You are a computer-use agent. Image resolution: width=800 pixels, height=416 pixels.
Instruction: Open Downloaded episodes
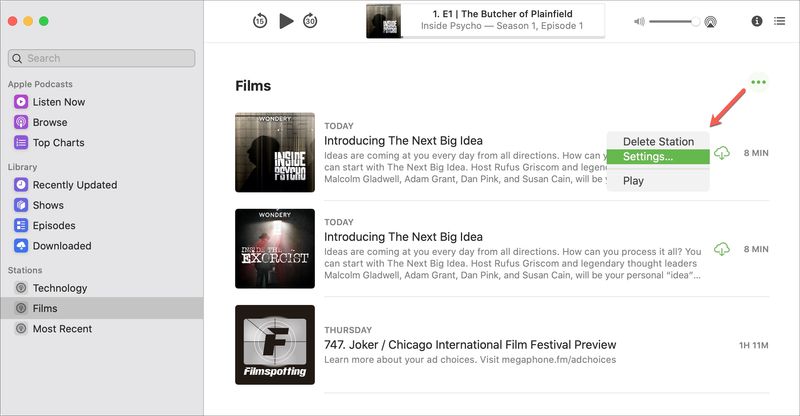[53, 246]
